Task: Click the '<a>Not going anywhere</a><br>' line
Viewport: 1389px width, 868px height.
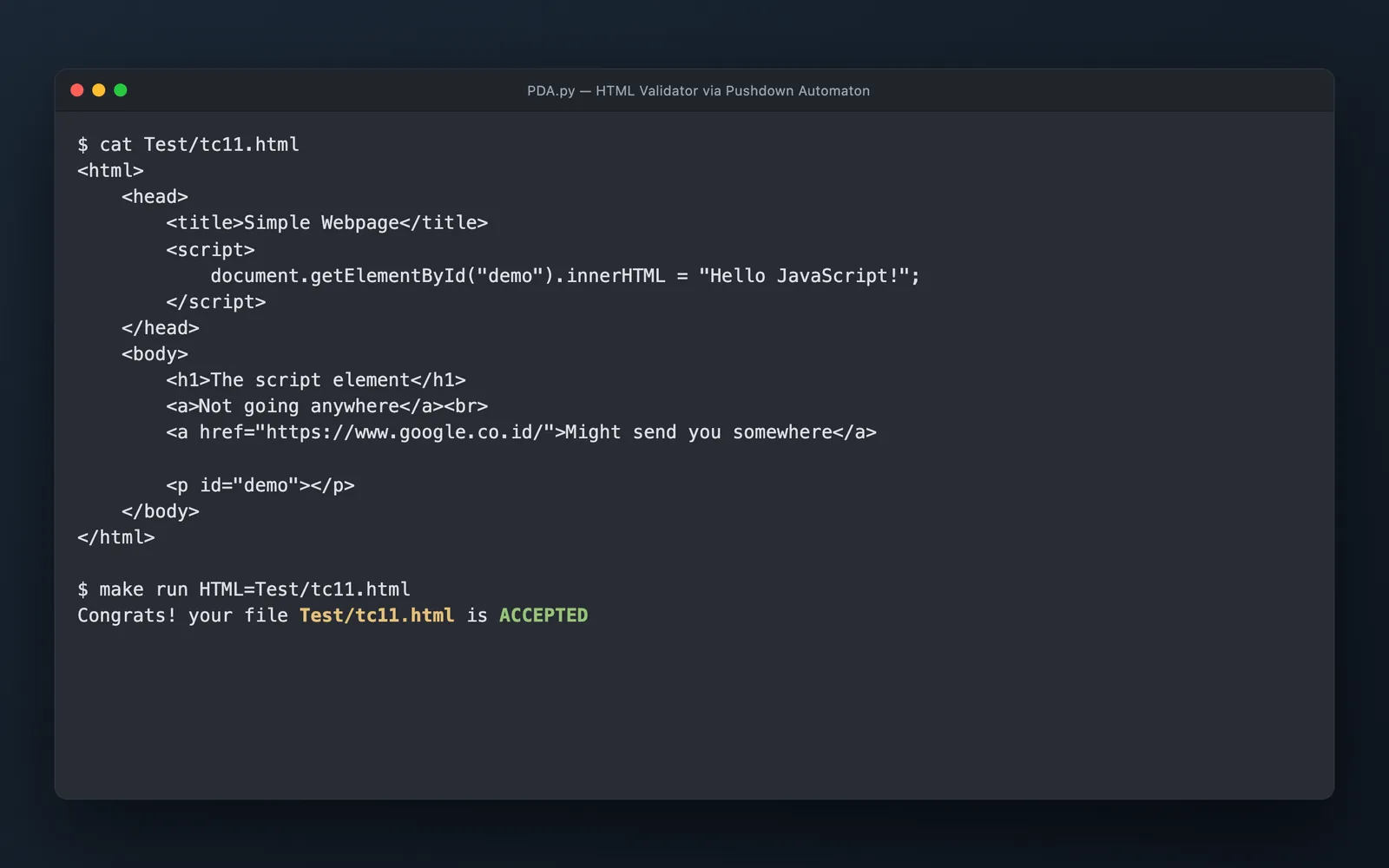Action: pos(326,406)
